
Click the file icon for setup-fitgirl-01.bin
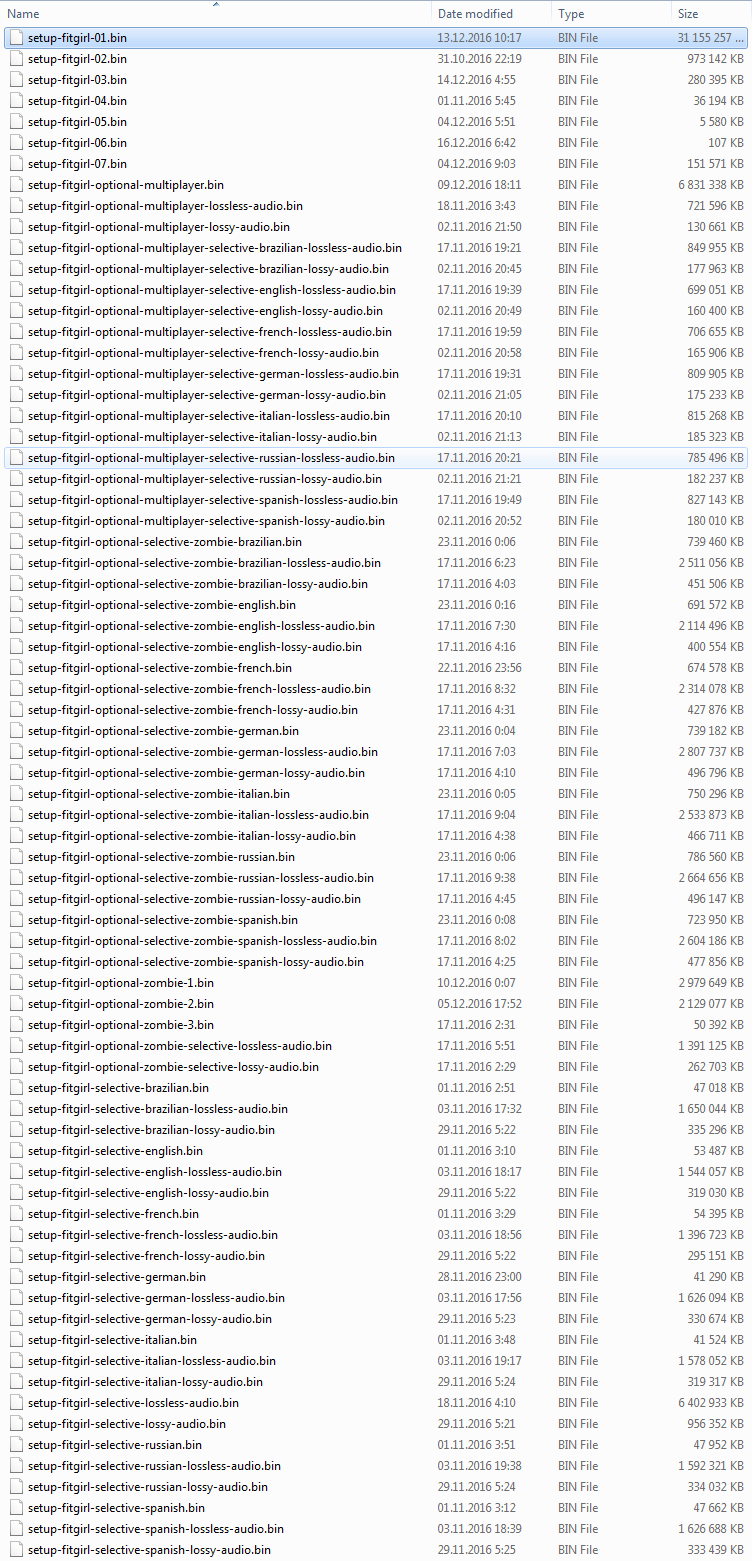coord(16,38)
